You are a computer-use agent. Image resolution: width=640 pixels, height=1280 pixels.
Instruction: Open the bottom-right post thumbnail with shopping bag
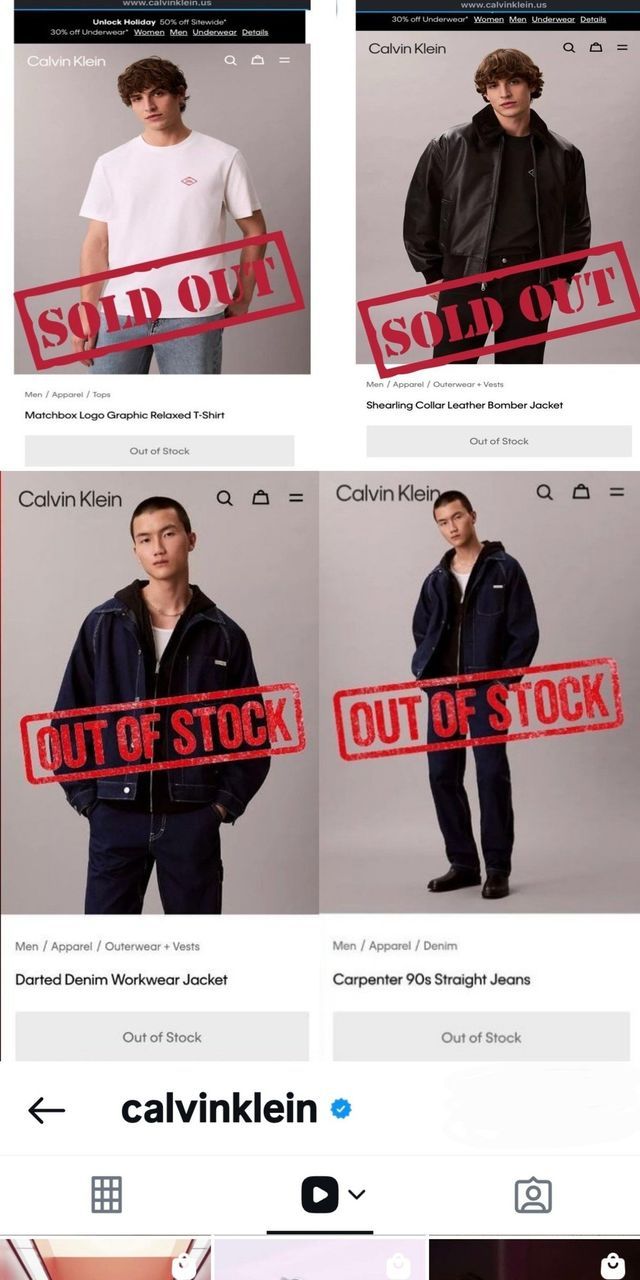click(x=534, y=1259)
